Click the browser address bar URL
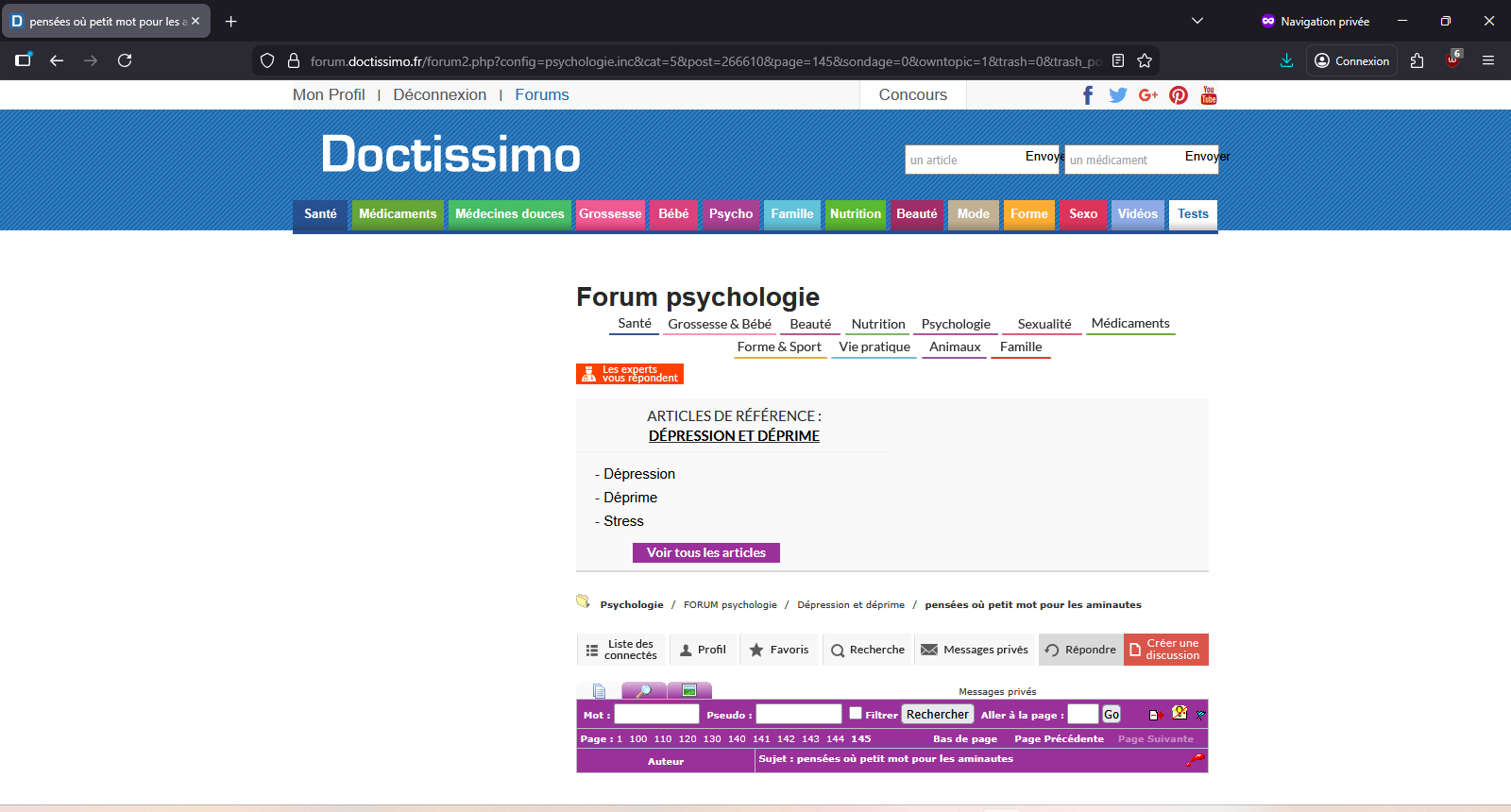The image size is (1511, 812). click(705, 61)
